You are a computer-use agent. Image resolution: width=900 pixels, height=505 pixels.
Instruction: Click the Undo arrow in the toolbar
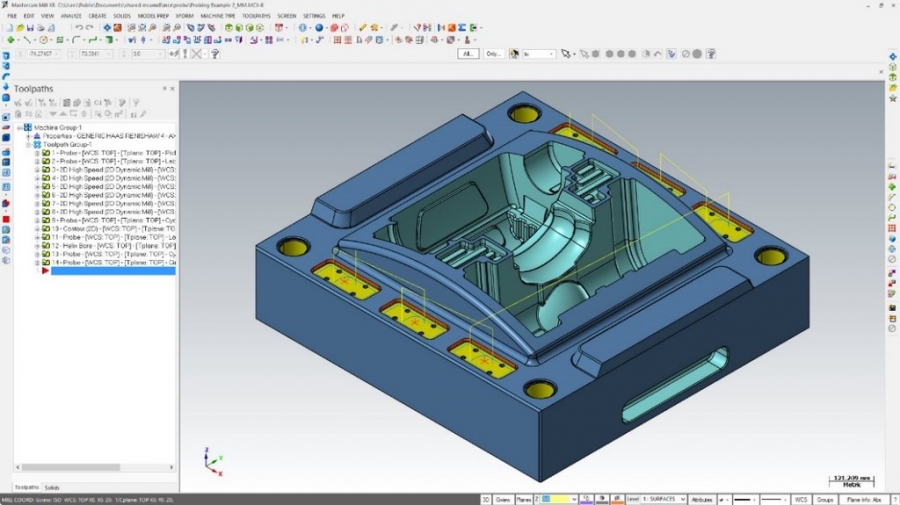coord(80,28)
